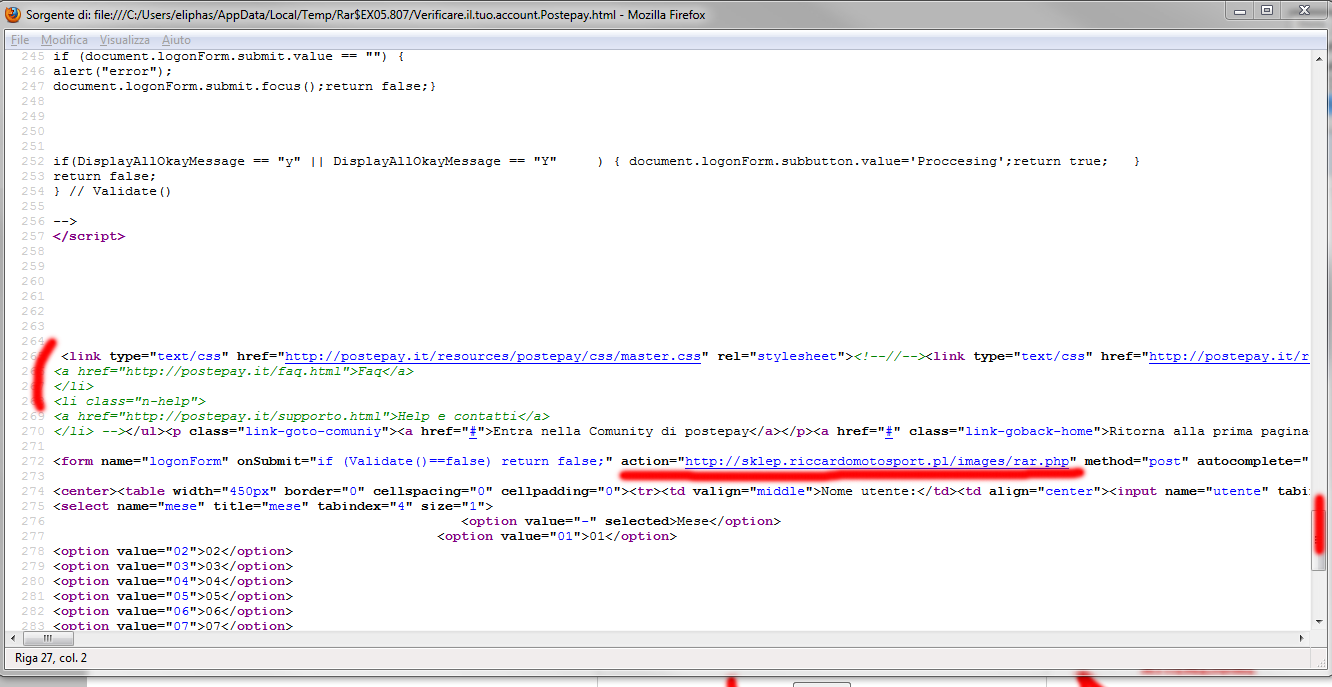
Task: Click the option value="02" line
Action: pos(173,551)
